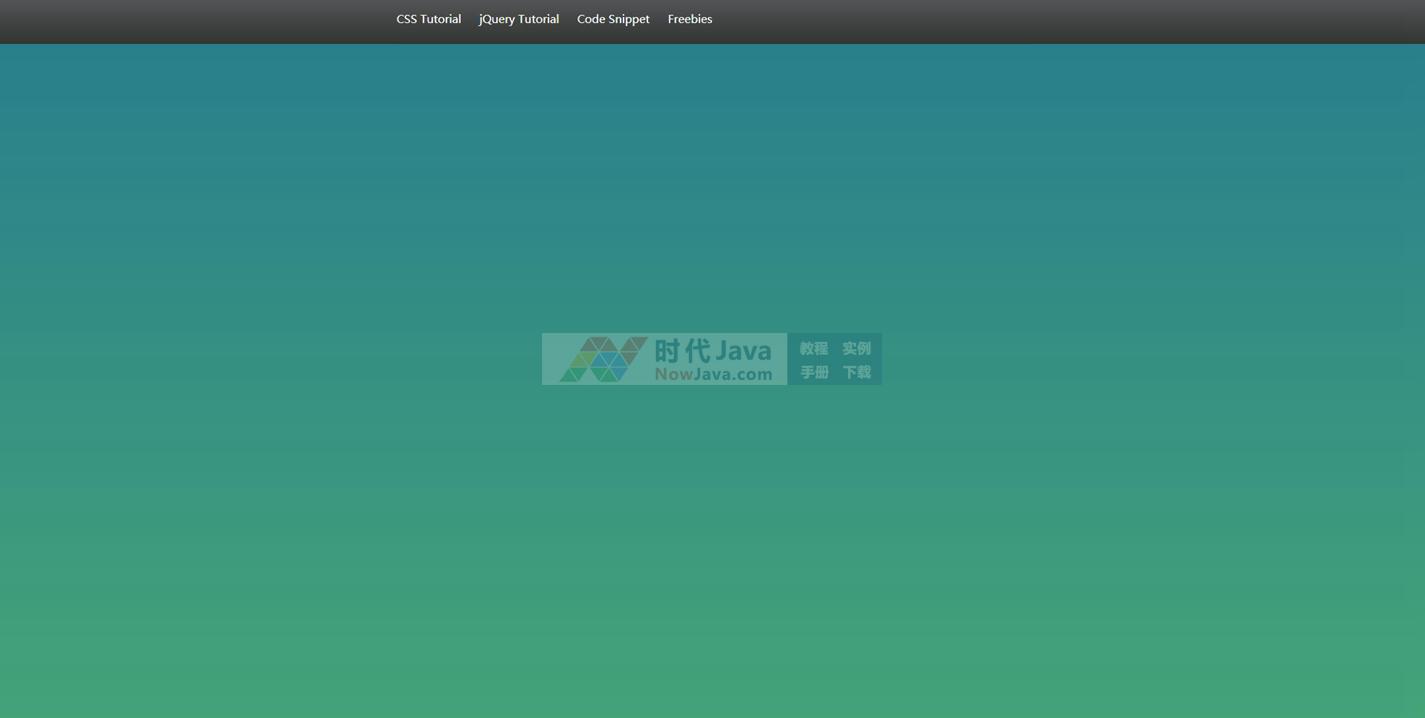Click the light green triangles in the logo

pyautogui.click(x=584, y=358)
